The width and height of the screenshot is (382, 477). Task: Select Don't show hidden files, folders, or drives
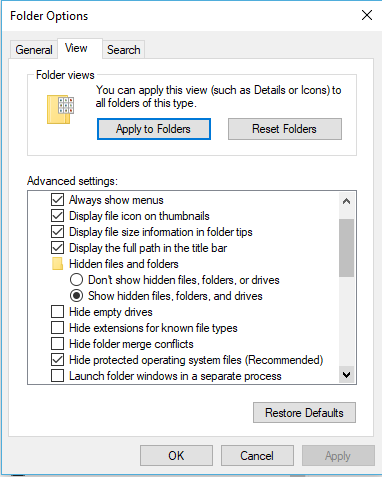(76, 280)
